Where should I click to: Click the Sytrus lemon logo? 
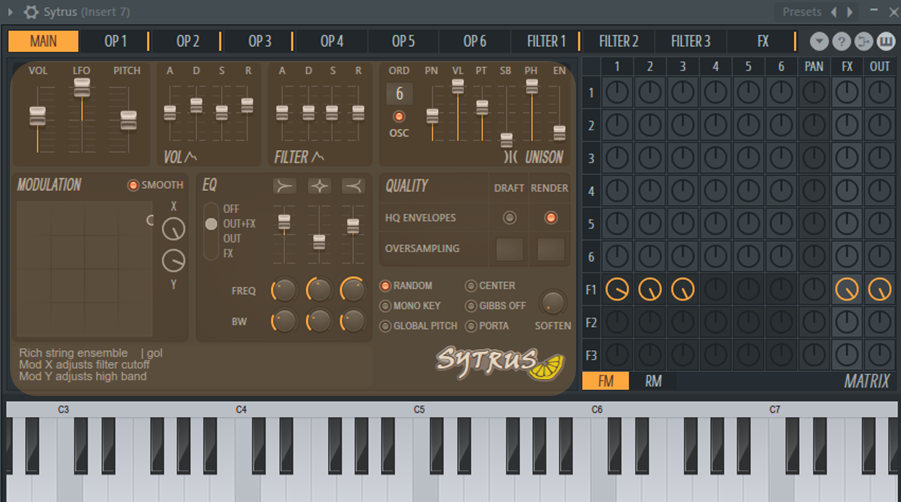(x=500, y=363)
